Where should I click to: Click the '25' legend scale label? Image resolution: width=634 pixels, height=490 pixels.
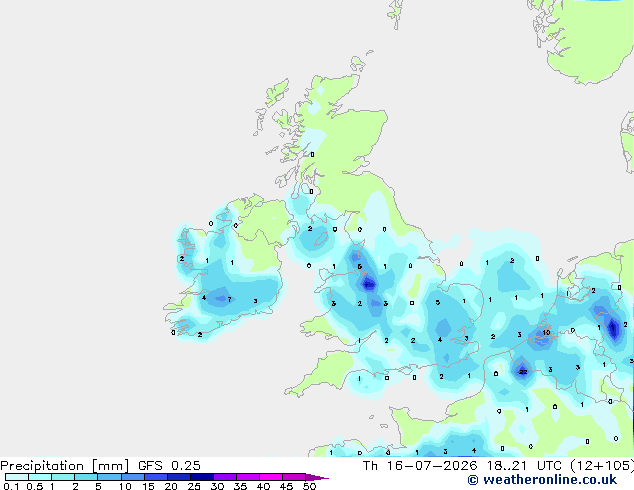click(x=194, y=486)
